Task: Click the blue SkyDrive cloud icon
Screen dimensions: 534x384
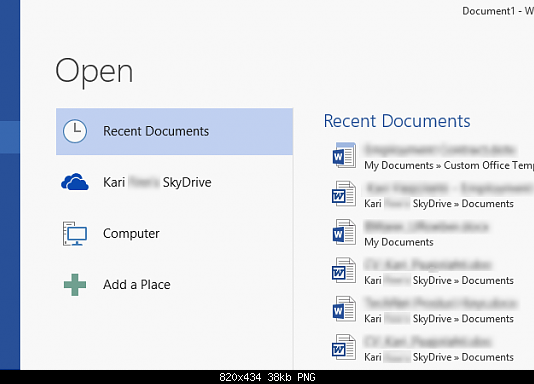Action: click(75, 182)
